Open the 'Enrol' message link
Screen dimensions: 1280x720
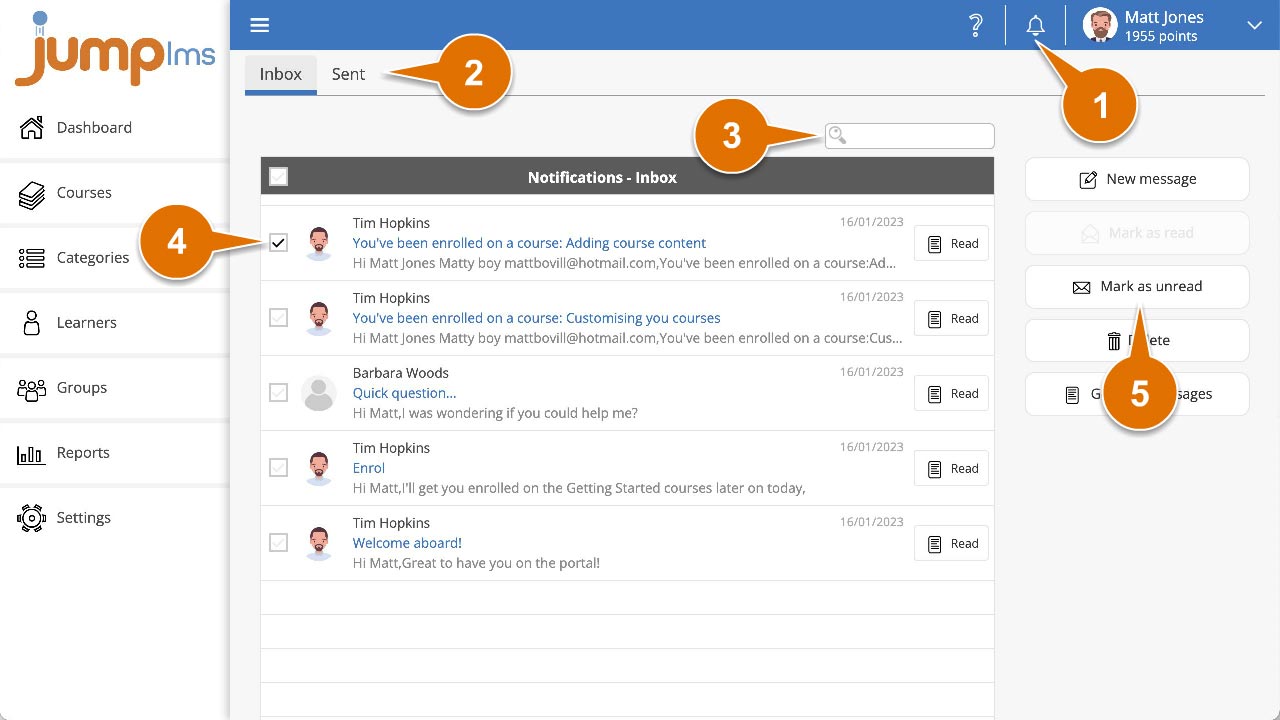(369, 468)
